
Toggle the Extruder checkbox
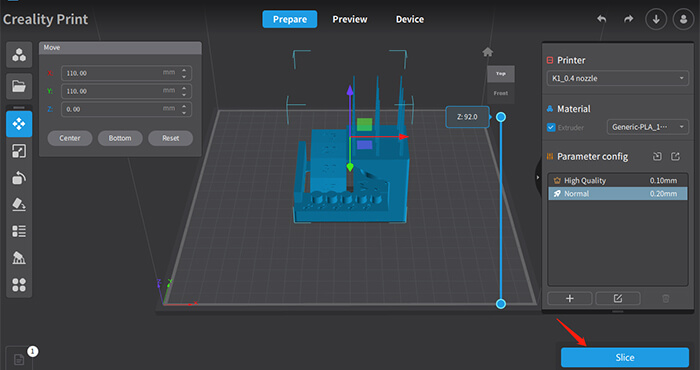click(551, 127)
